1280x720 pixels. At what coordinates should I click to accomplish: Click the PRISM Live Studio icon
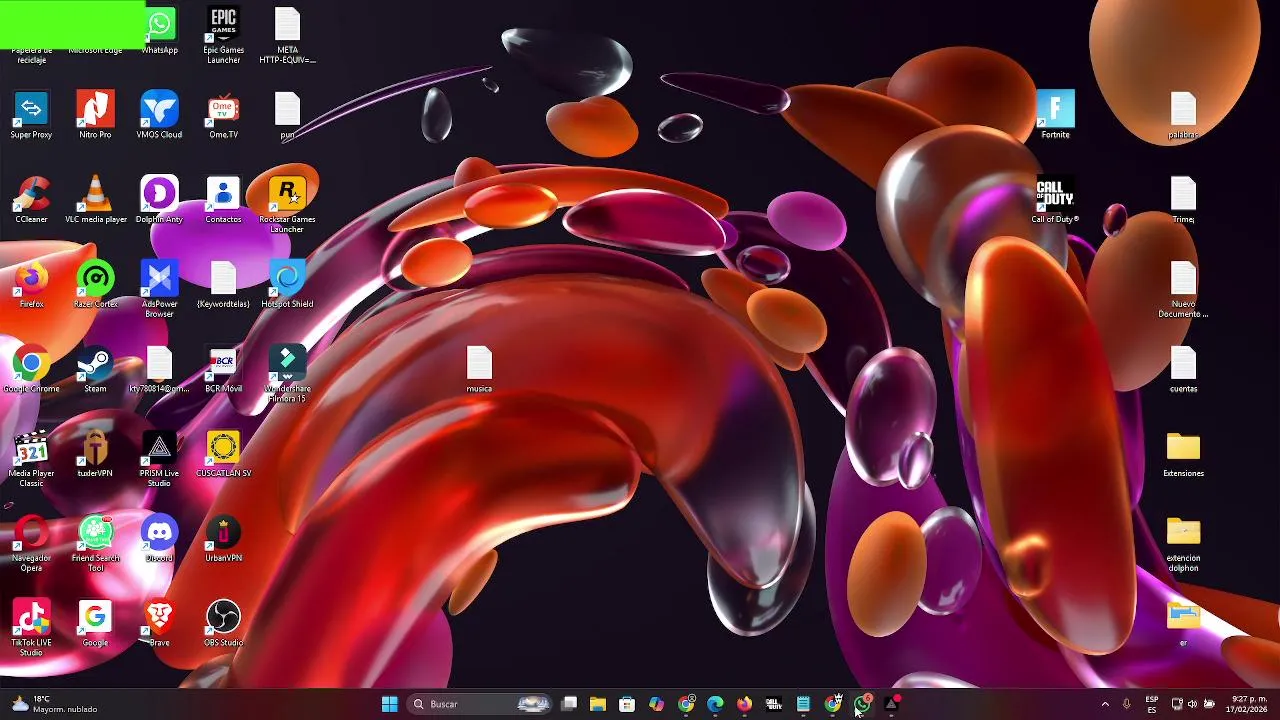[159, 459]
